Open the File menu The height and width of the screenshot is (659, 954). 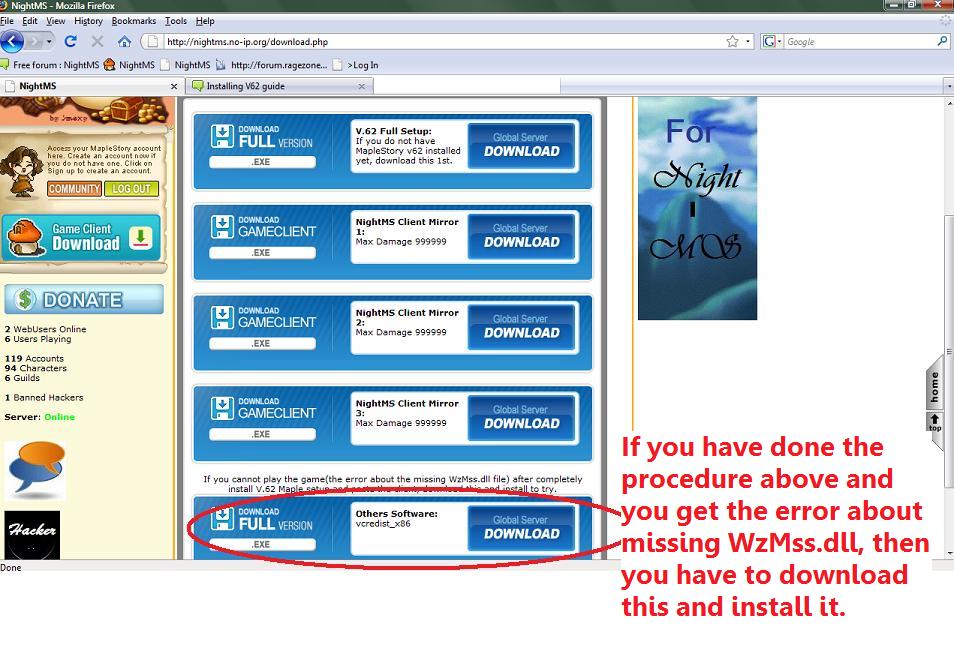7,21
